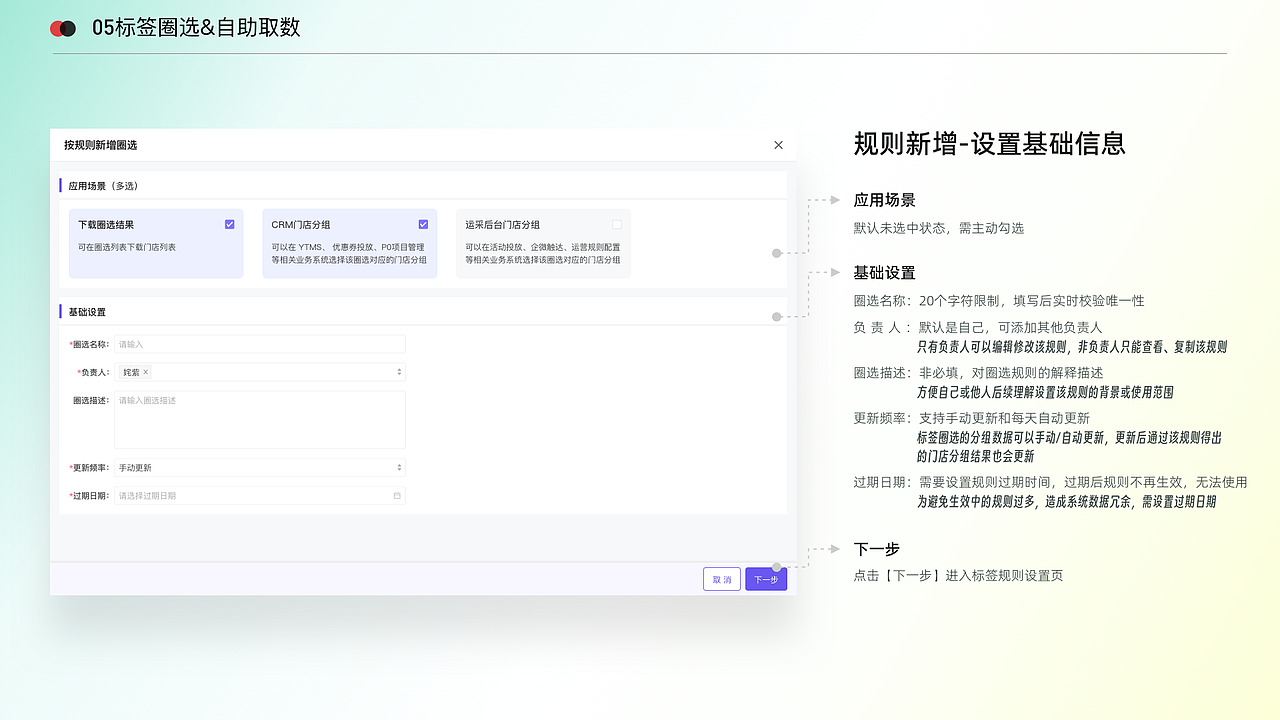Expand the 负责人 selector dropdown
1280x720 pixels.
[399, 372]
